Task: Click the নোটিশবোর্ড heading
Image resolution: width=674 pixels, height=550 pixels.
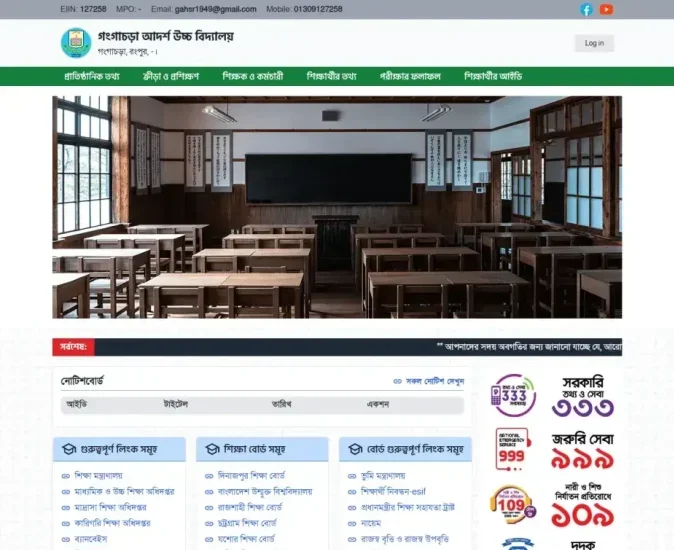Action: pyautogui.click(x=82, y=381)
